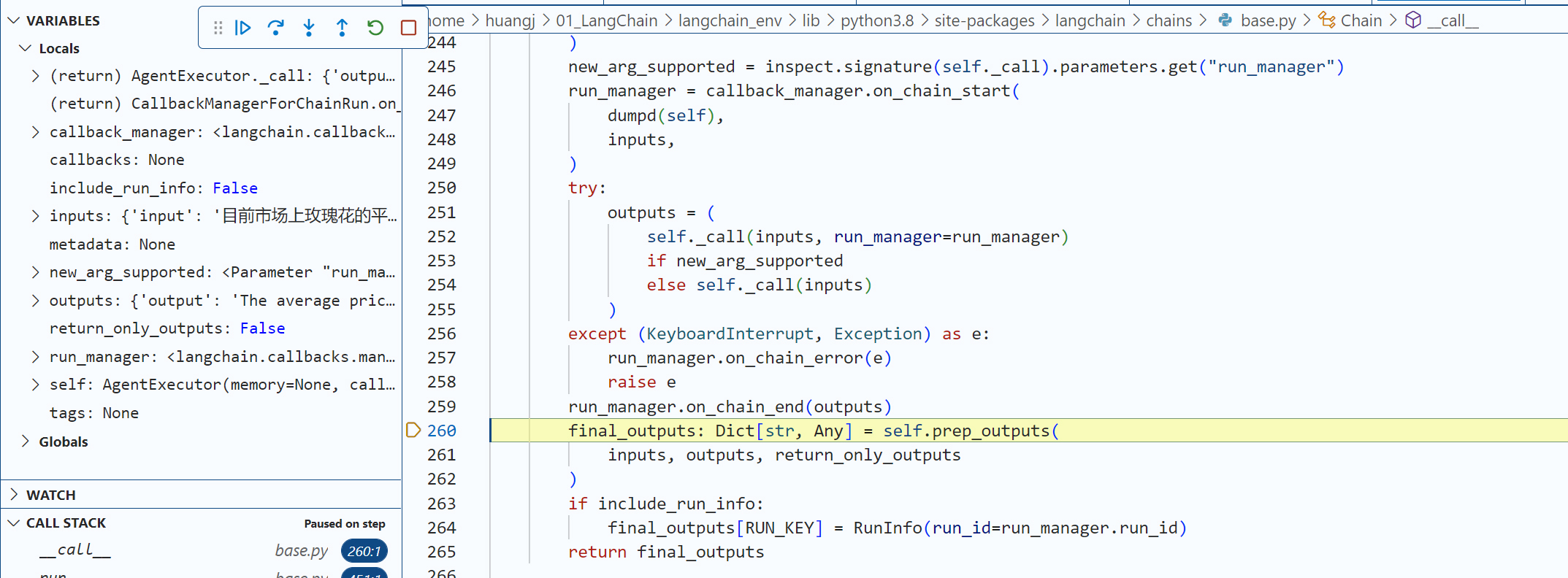Viewport: 1568px width, 578px height.
Task: Grab the debug toolbar drag handle
Action: (x=218, y=28)
